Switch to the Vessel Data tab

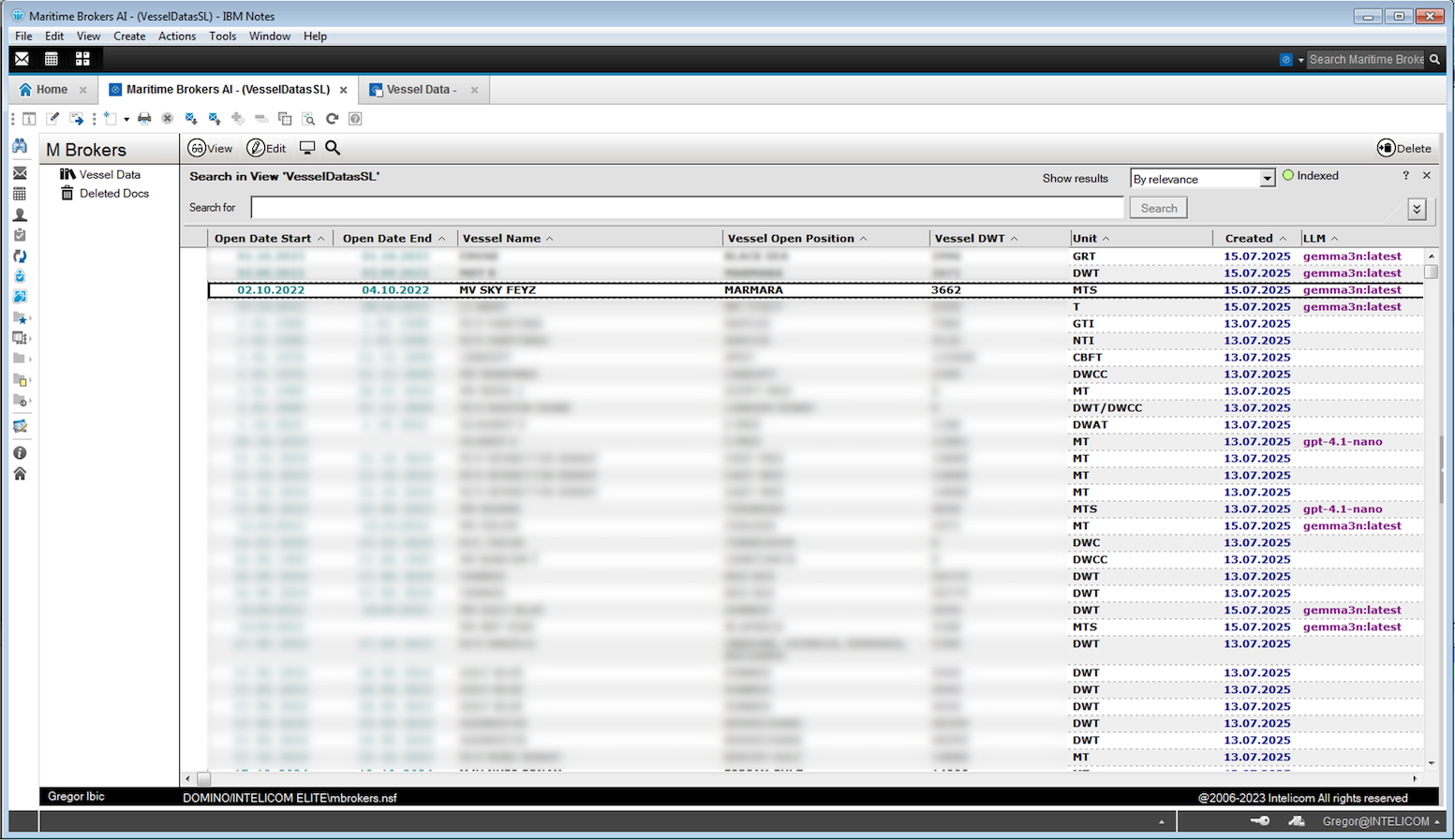click(422, 90)
